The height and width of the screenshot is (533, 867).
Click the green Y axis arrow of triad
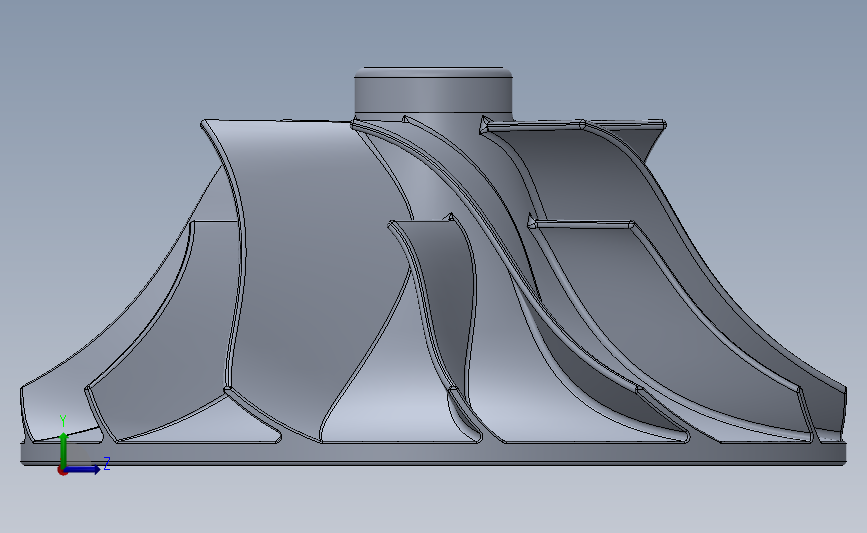(x=64, y=450)
